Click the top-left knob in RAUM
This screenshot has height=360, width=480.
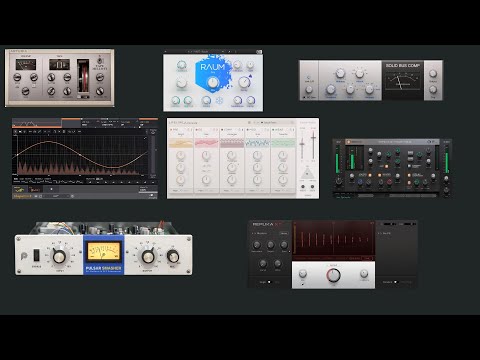(181, 65)
